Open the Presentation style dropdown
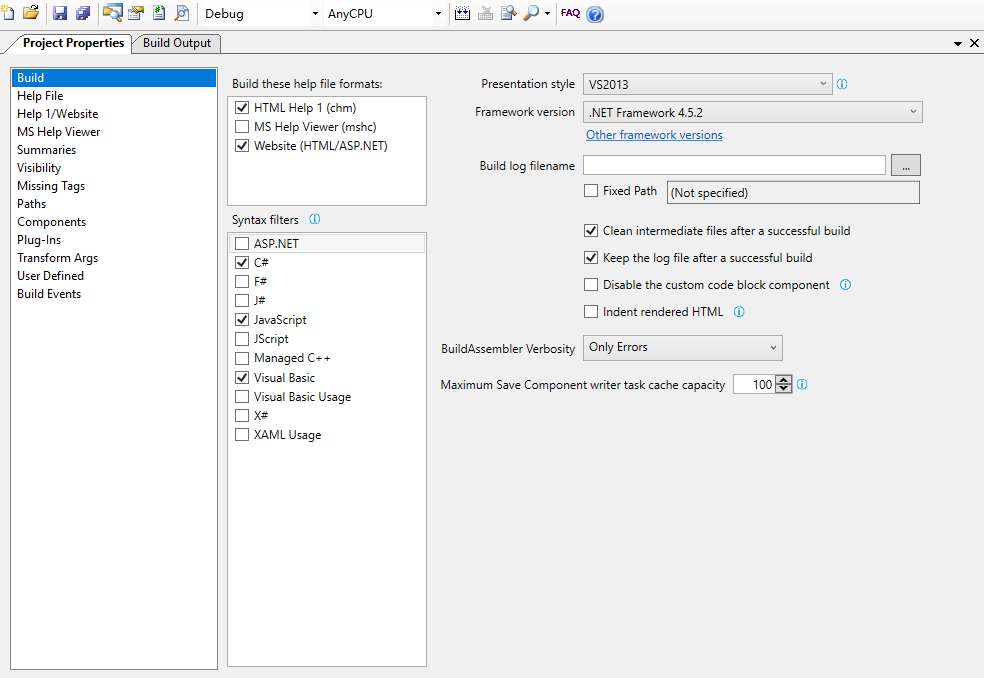Viewport: 984px width, 678px height. pos(707,84)
